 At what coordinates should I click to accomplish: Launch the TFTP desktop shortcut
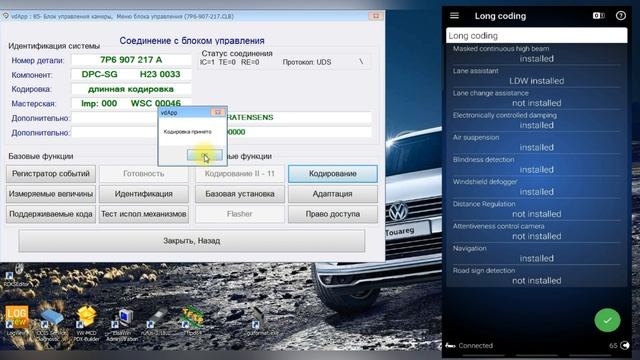[x=192, y=321]
